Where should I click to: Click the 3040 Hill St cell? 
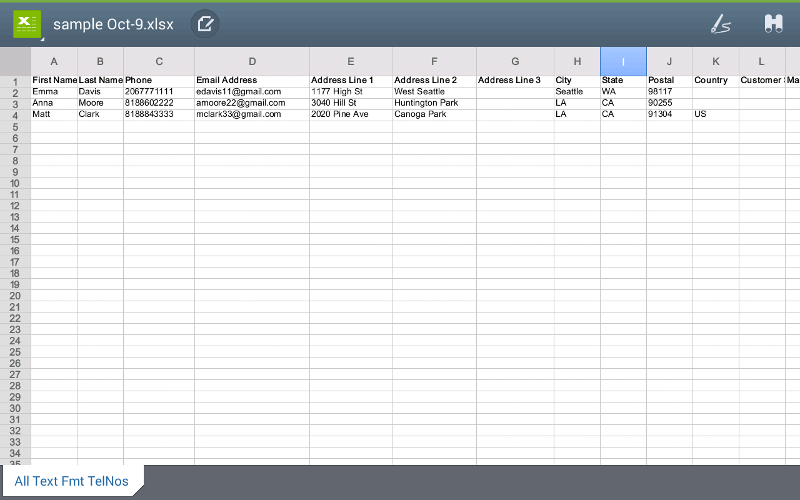pos(351,103)
